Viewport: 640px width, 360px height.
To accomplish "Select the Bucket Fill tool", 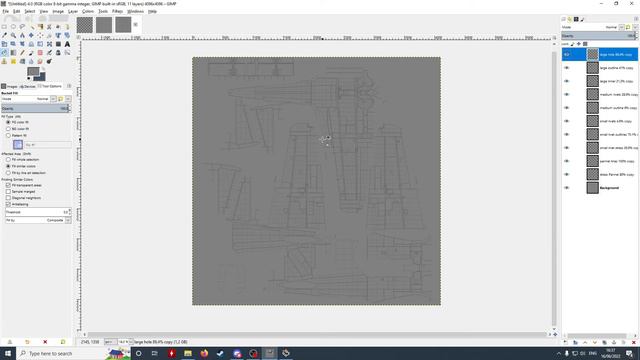I will point(4,53).
